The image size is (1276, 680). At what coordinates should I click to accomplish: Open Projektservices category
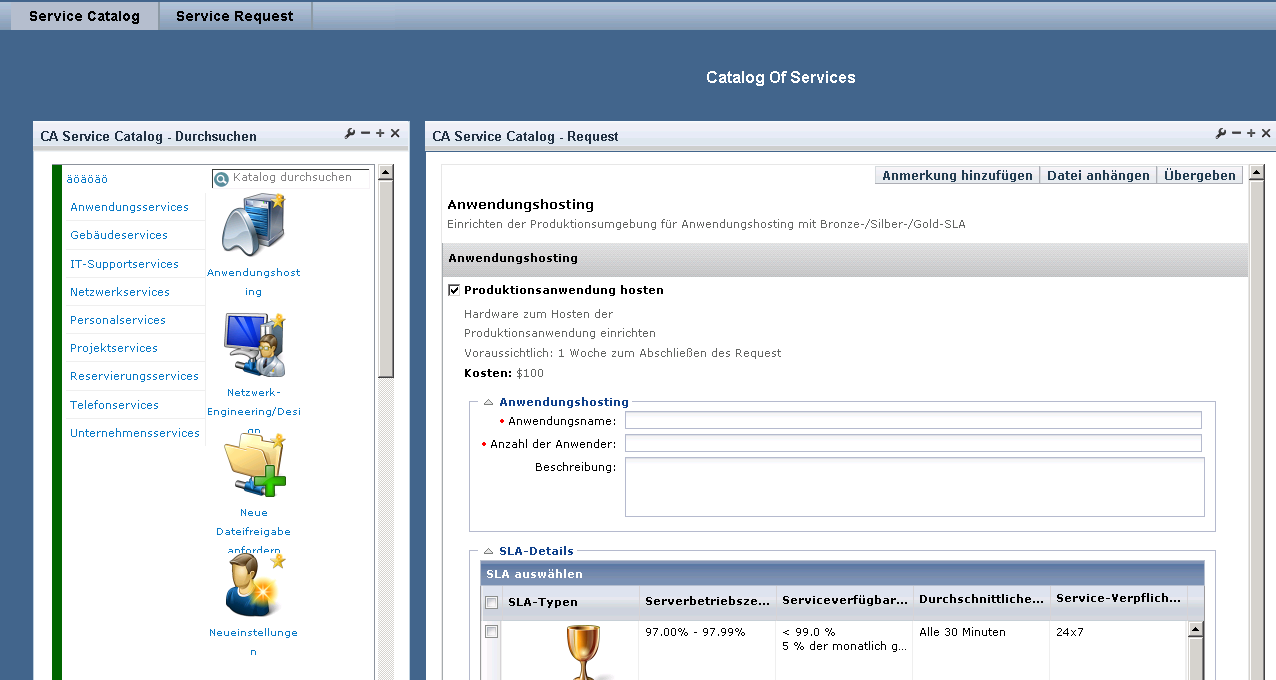click(x=114, y=348)
